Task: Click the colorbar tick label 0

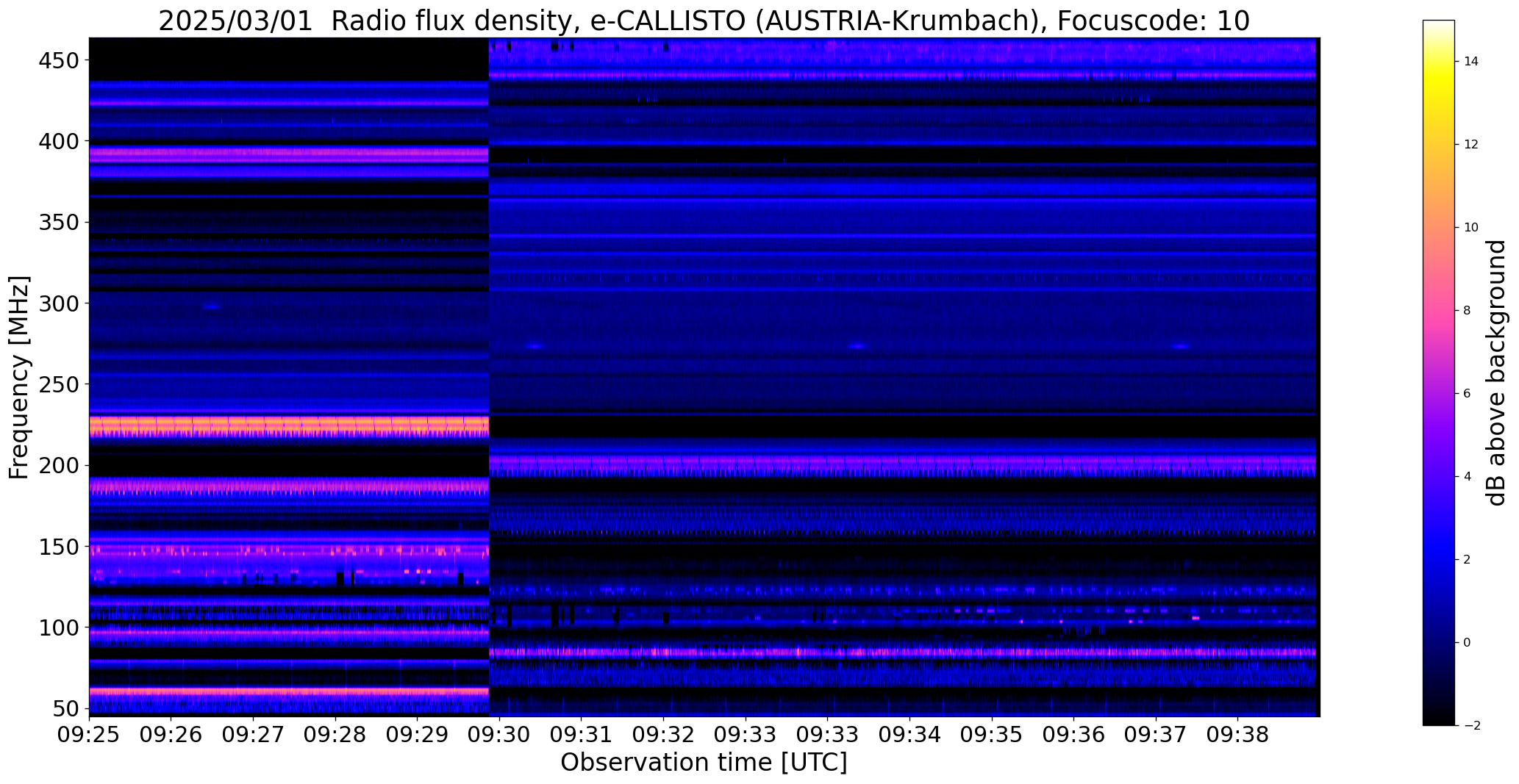Action: tap(1468, 643)
